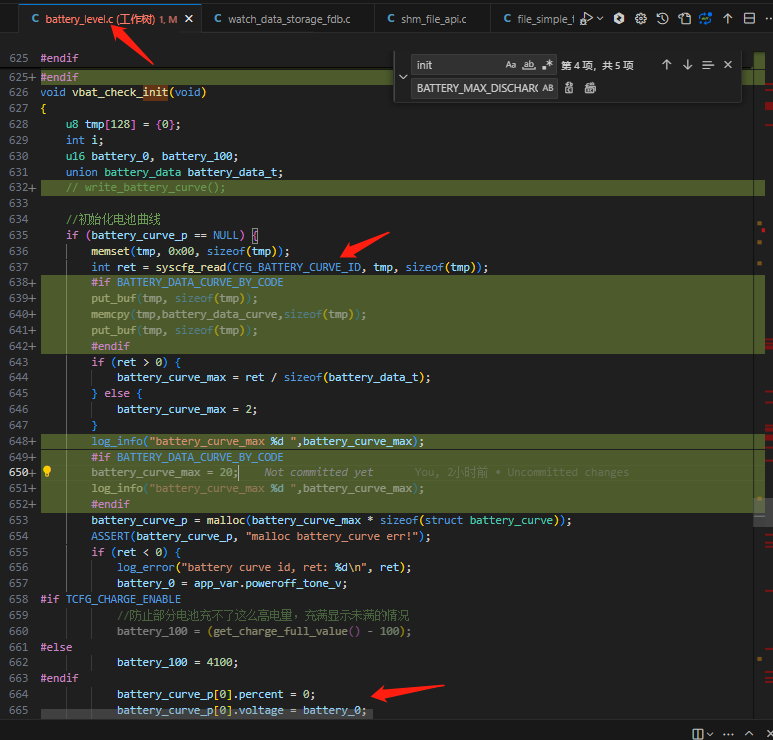The width and height of the screenshot is (773, 740).
Task: Click the horizontal scrollbar at editor bottom
Action: point(207,713)
